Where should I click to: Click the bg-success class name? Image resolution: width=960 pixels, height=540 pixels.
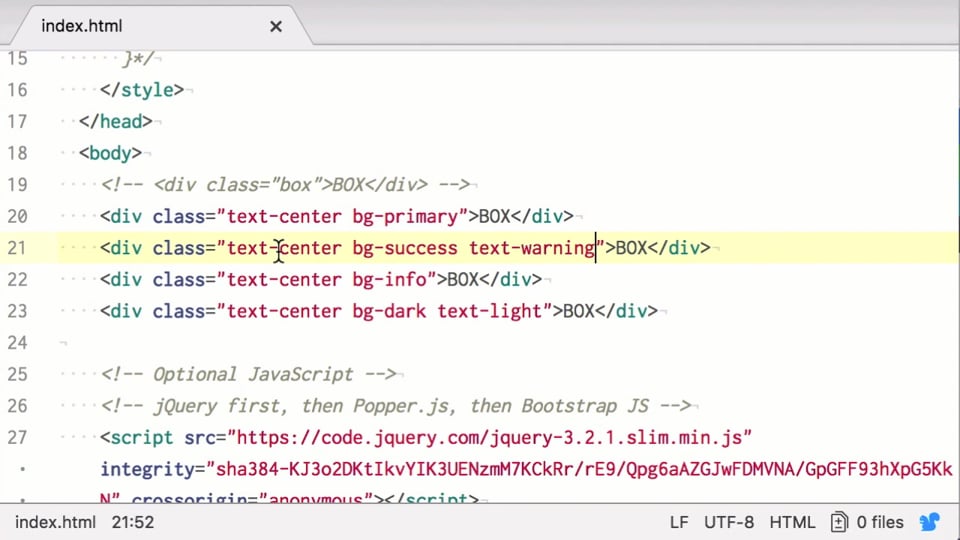point(405,248)
